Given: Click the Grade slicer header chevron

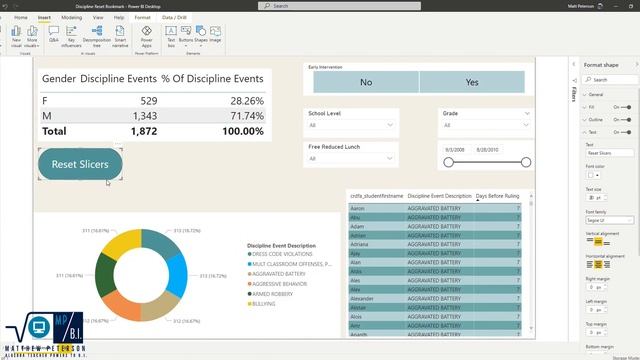Looking at the screenshot, I should pos(527,113).
